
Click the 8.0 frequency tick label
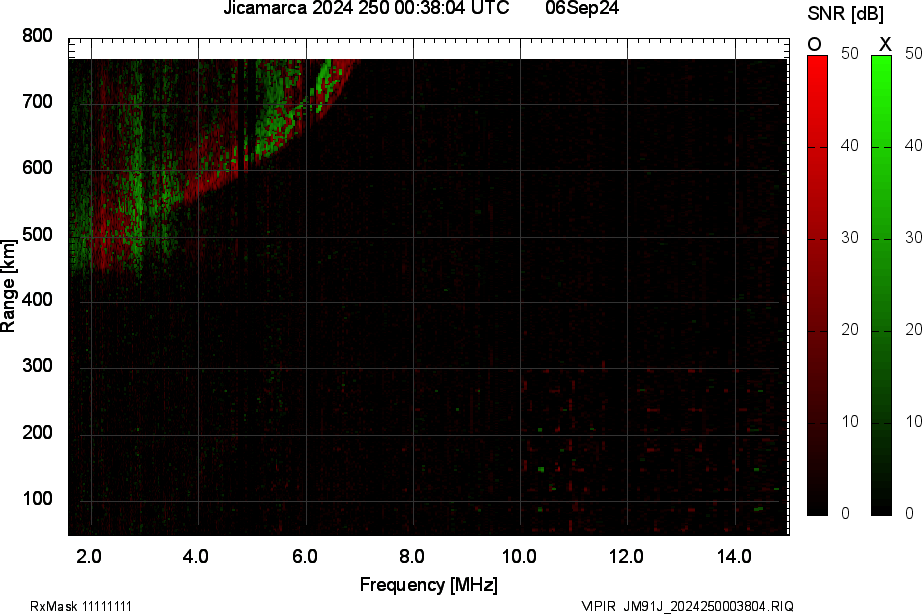(412, 556)
